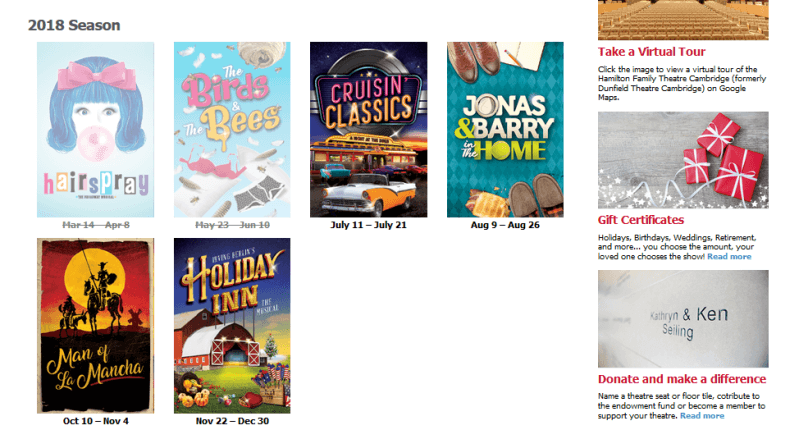Open The Birds & The Bees poster

tap(232, 129)
